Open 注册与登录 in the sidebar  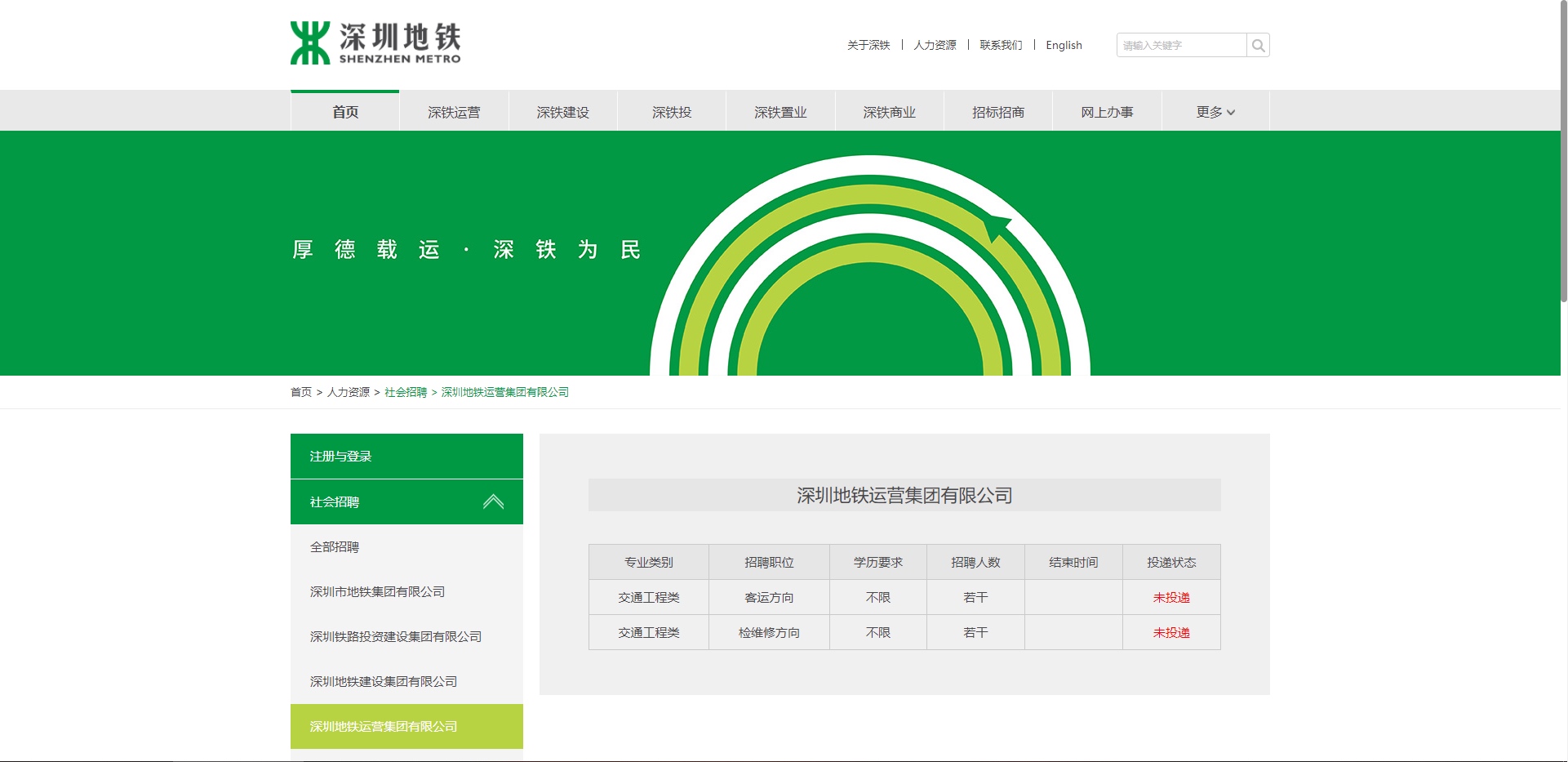[406, 456]
